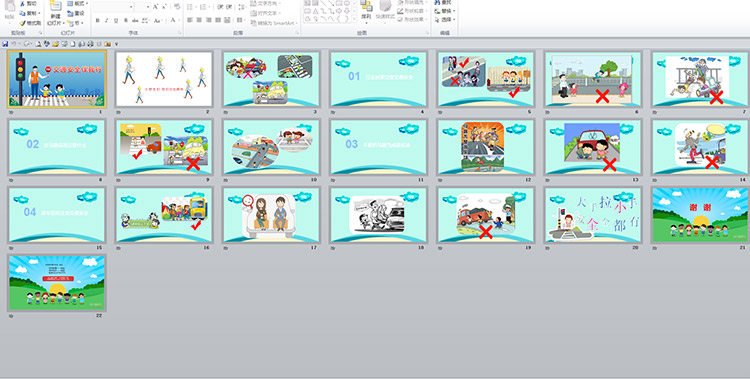
Task: Toggle Italic formatting
Action: tap(106, 20)
